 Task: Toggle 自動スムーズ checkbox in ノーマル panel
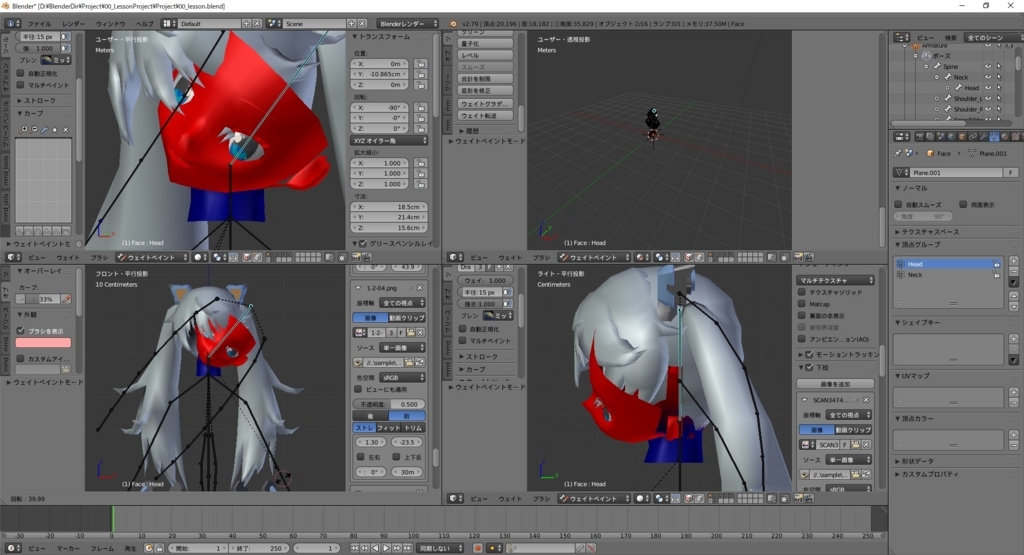899,204
